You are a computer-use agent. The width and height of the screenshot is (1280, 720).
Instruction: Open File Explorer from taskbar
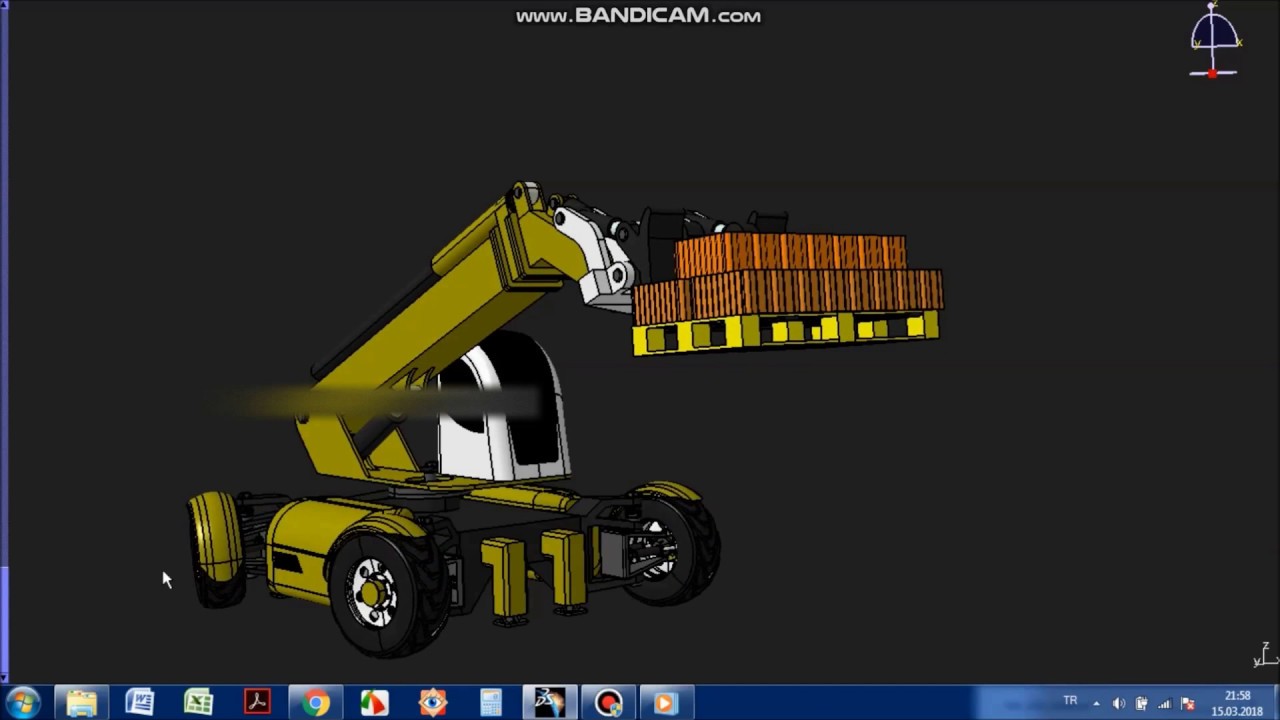click(81, 702)
